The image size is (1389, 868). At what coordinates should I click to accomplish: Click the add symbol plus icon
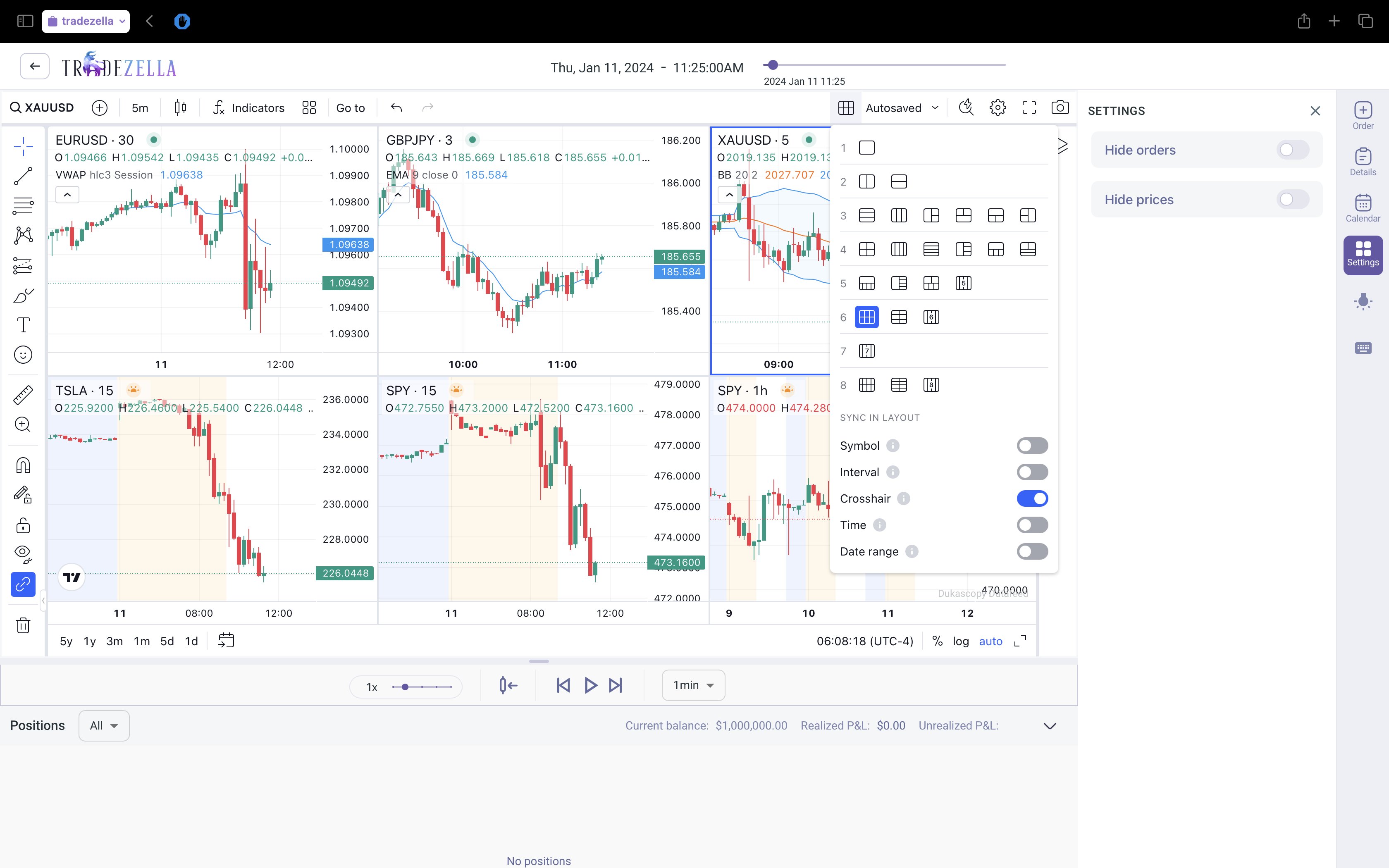click(99, 107)
